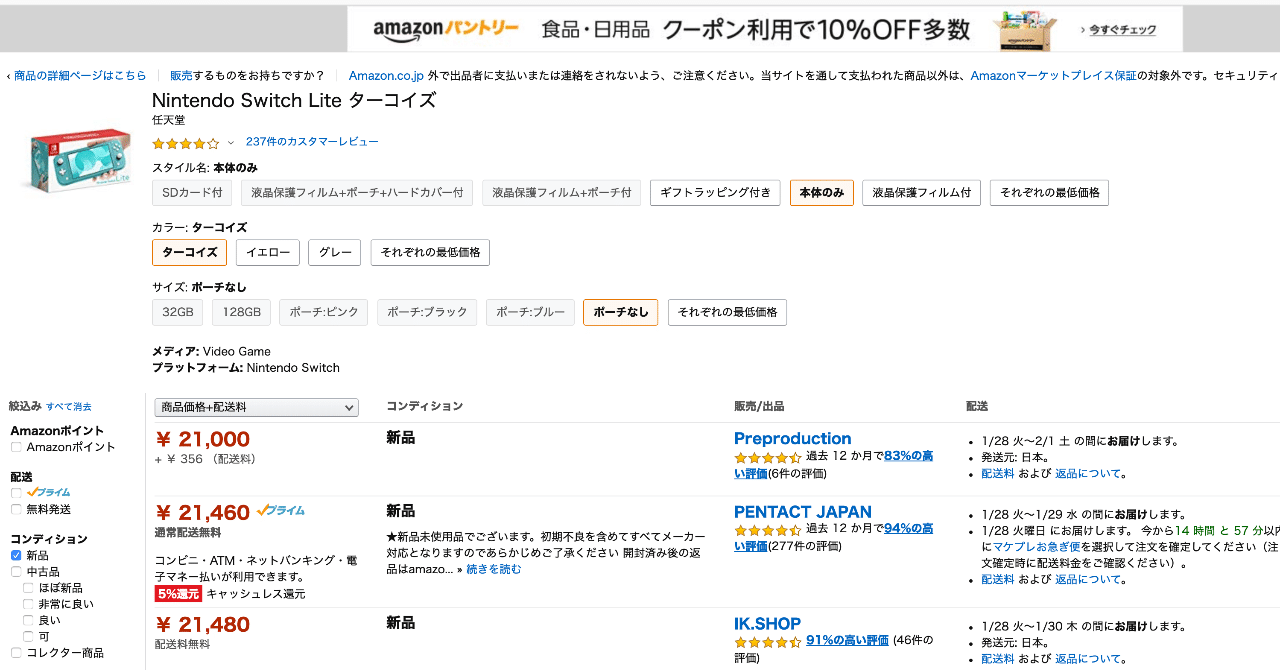Select the グレー color option
The height and width of the screenshot is (670, 1280).
[x=334, y=252]
